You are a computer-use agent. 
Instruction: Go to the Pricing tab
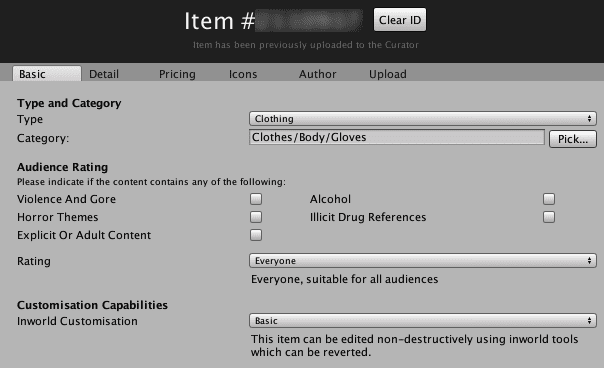click(177, 74)
